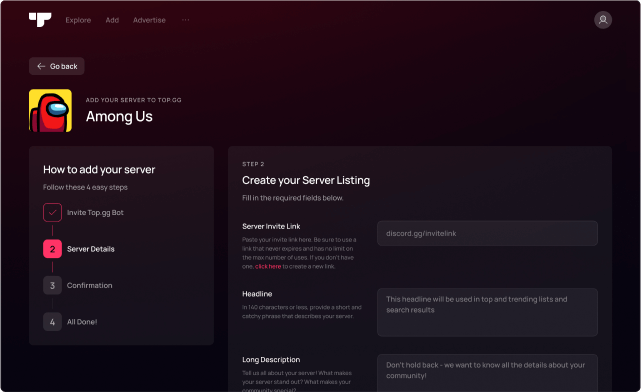This screenshot has height=392, width=641.
Task: Click the Top.gg logo icon
Action: coord(40,20)
